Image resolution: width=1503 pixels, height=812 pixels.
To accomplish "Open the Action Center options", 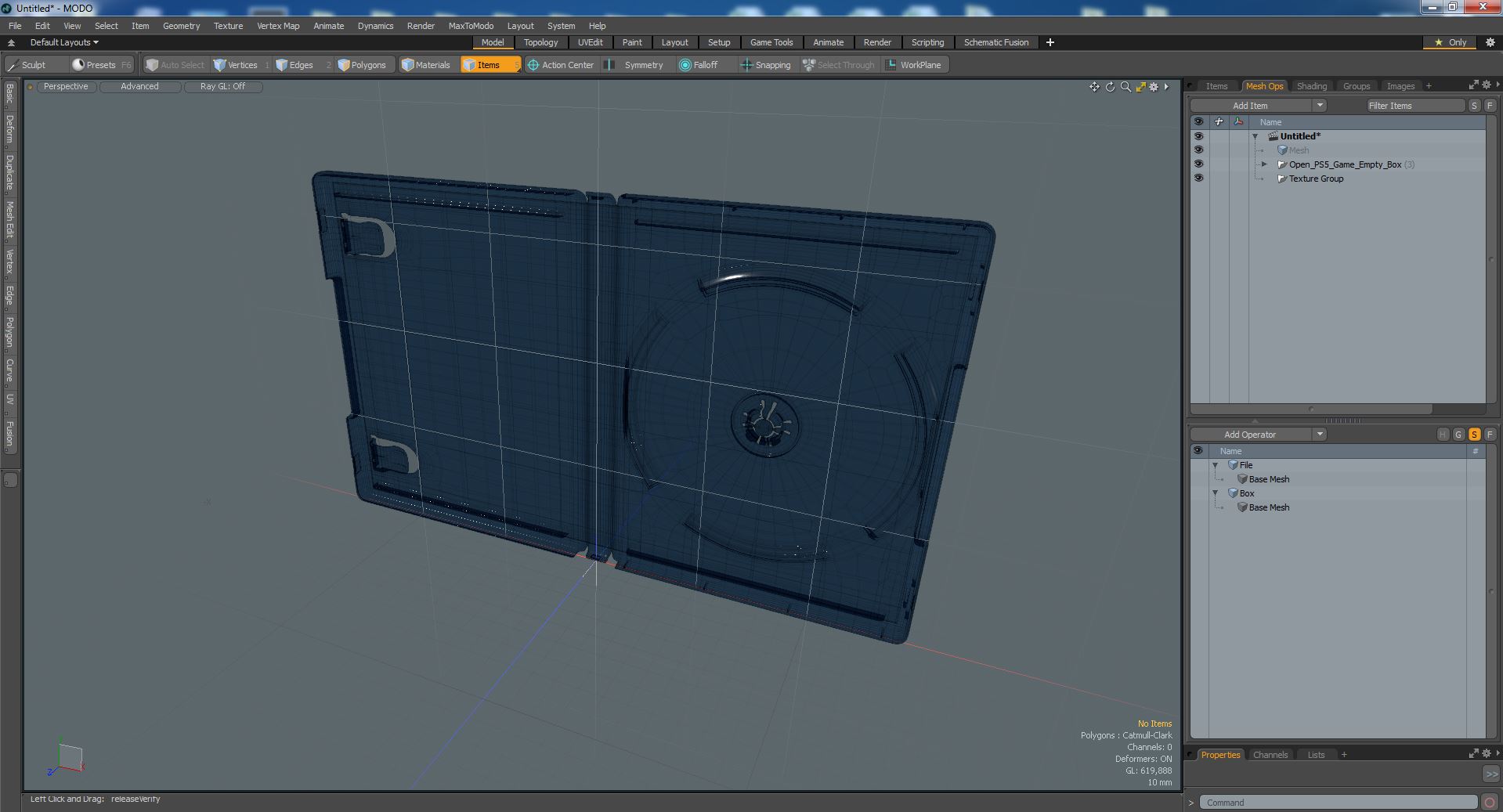I will tap(562, 65).
